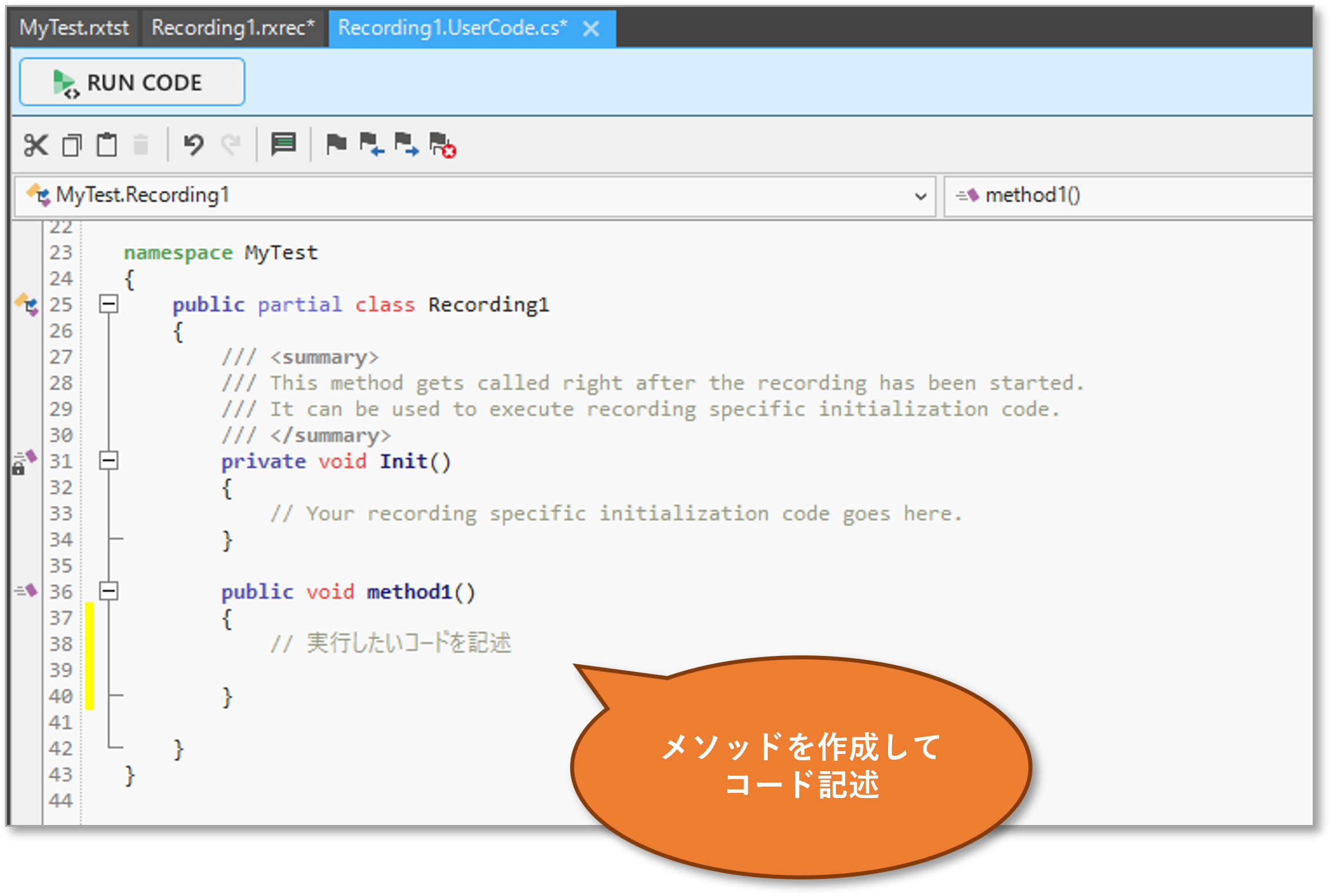The image size is (1331, 896).
Task: Clear all bookmarks icon
Action: pos(442,145)
